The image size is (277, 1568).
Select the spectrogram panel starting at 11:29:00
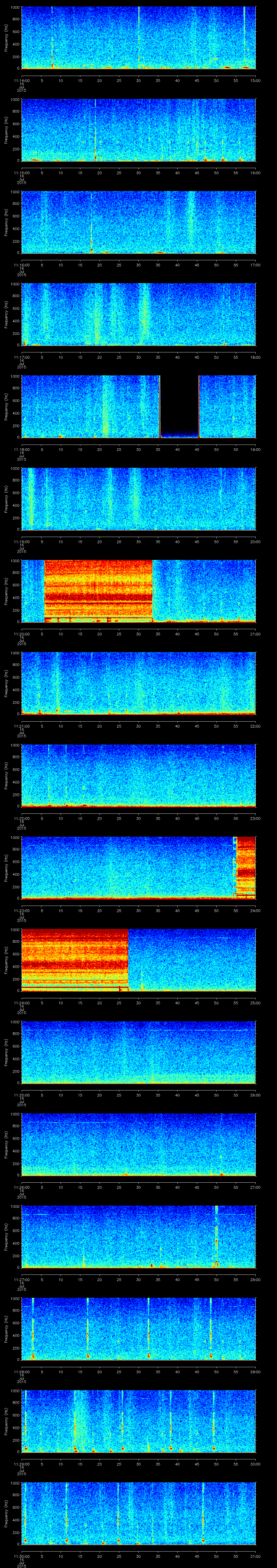click(139, 1421)
